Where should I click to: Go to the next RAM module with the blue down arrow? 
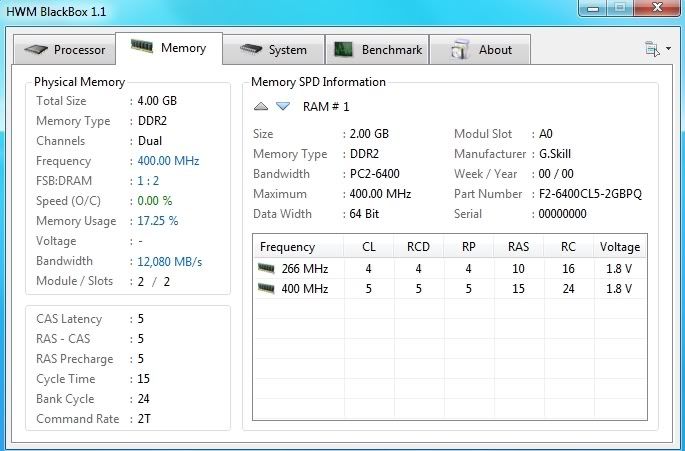point(283,106)
